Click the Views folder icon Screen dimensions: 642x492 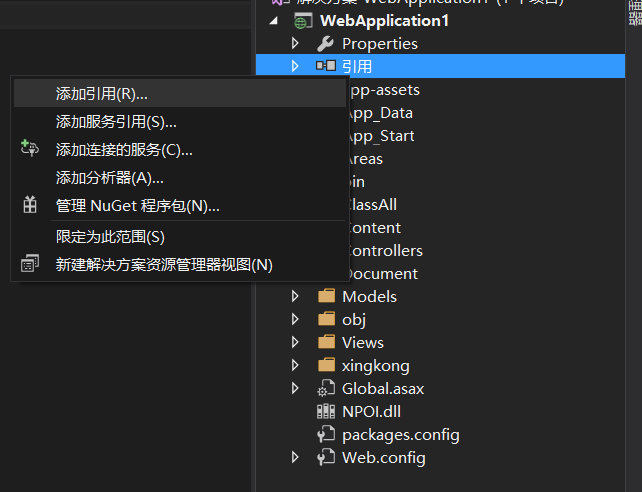coord(326,341)
